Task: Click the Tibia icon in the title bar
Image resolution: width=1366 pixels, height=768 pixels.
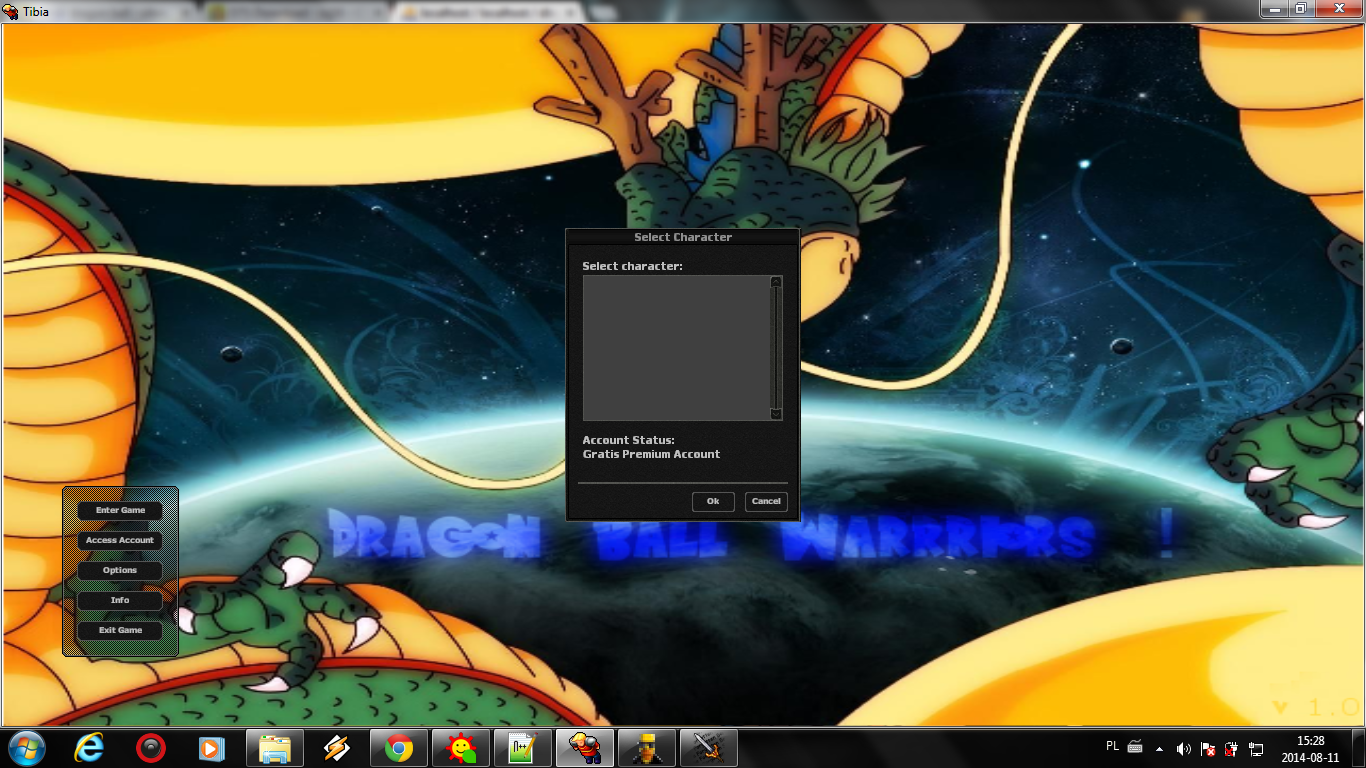Action: [x=11, y=11]
